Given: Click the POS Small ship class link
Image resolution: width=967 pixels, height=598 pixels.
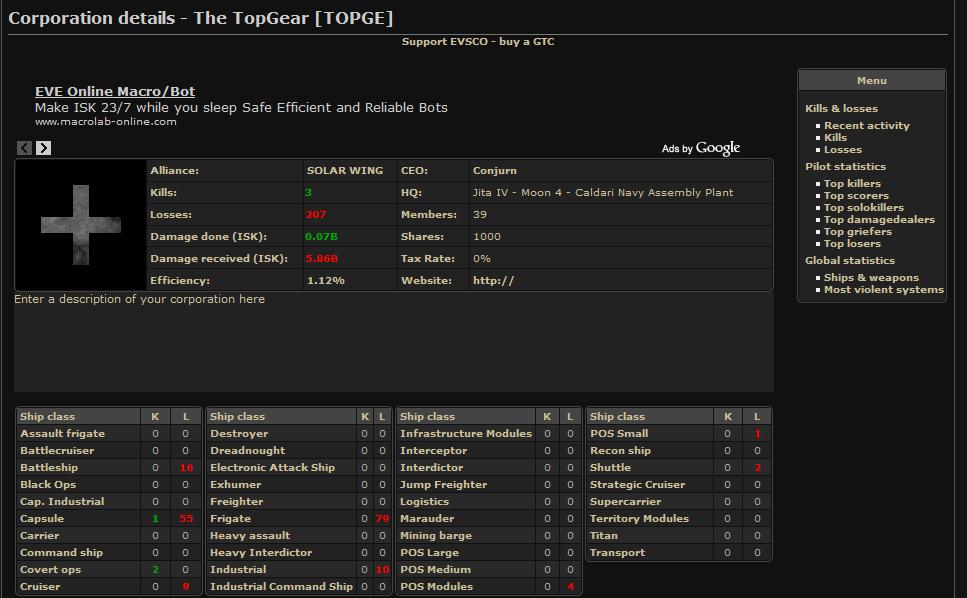Looking at the screenshot, I should pyautogui.click(x=619, y=433).
